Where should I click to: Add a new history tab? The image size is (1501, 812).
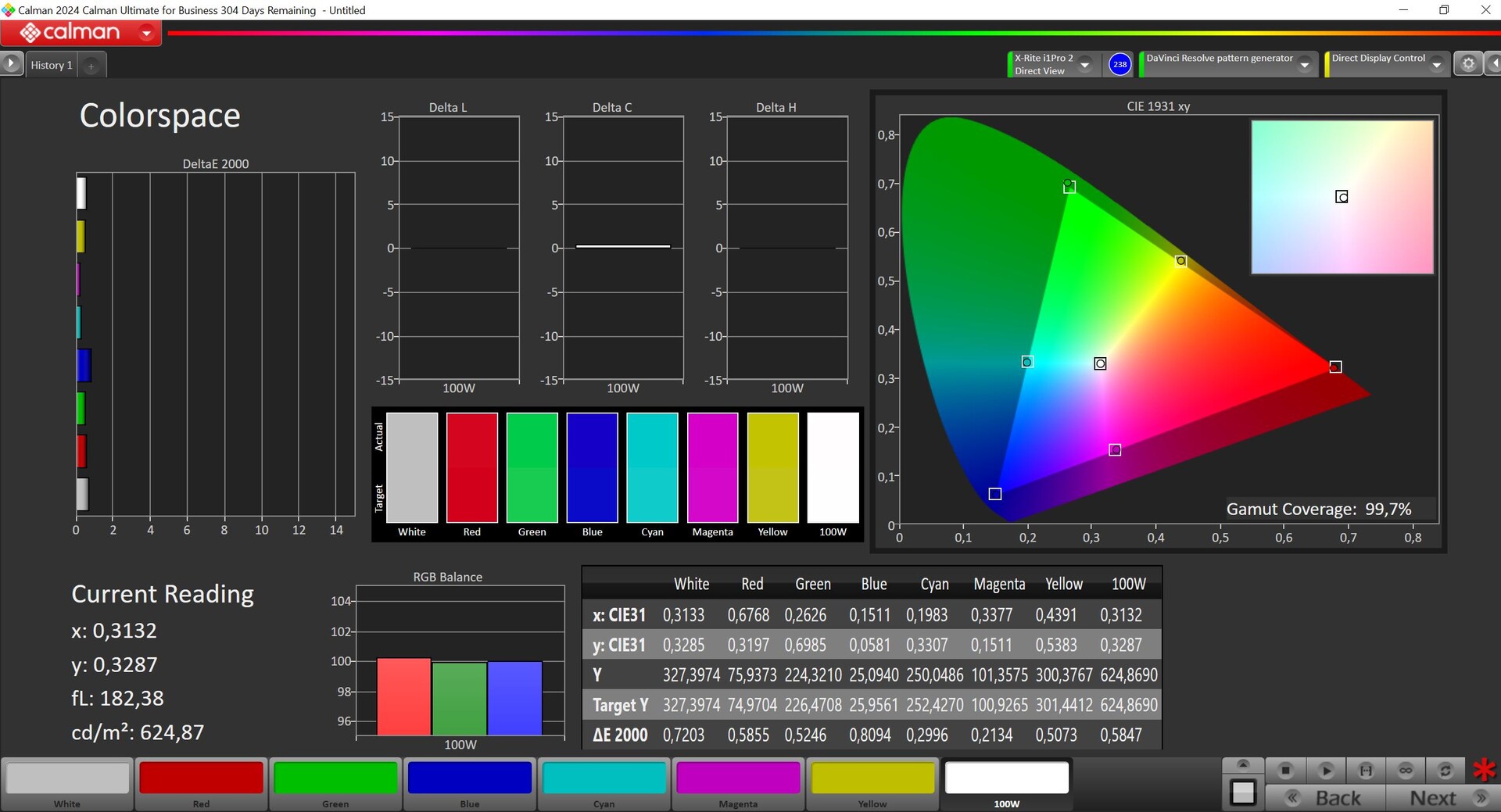click(x=91, y=66)
